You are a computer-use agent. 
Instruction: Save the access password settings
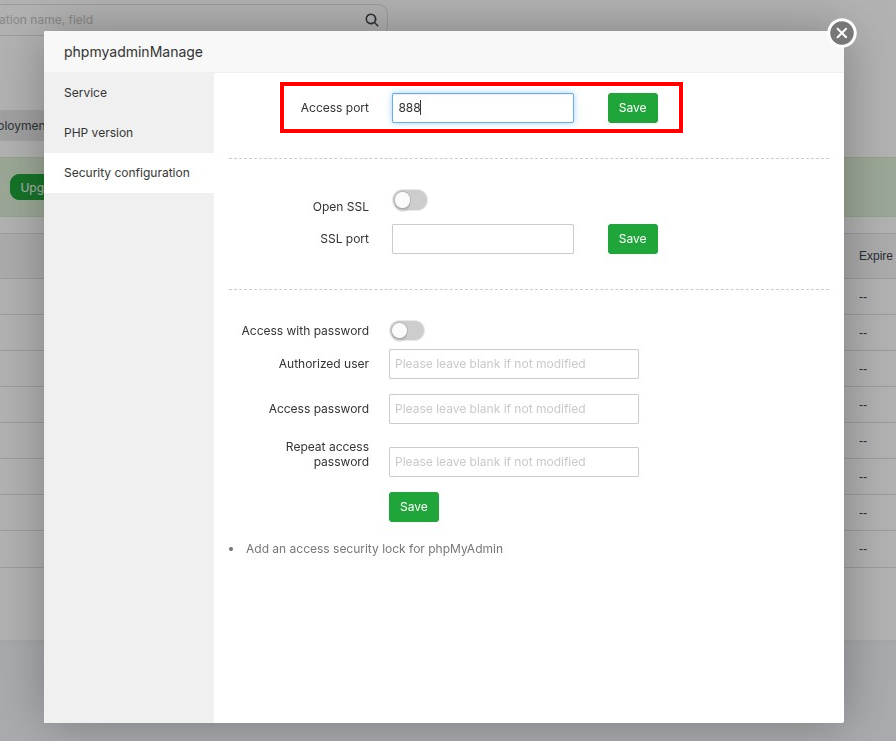pos(414,507)
